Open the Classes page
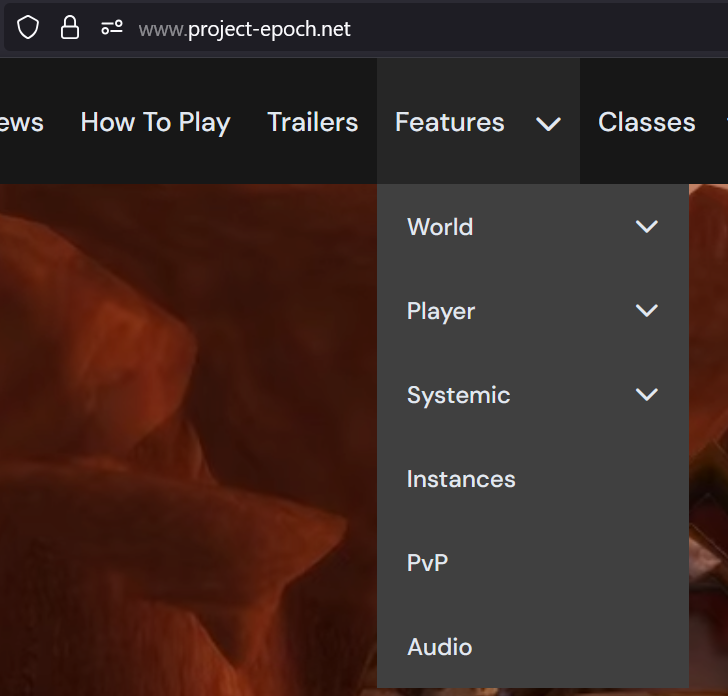This screenshot has height=696, width=728. pyautogui.click(x=646, y=122)
